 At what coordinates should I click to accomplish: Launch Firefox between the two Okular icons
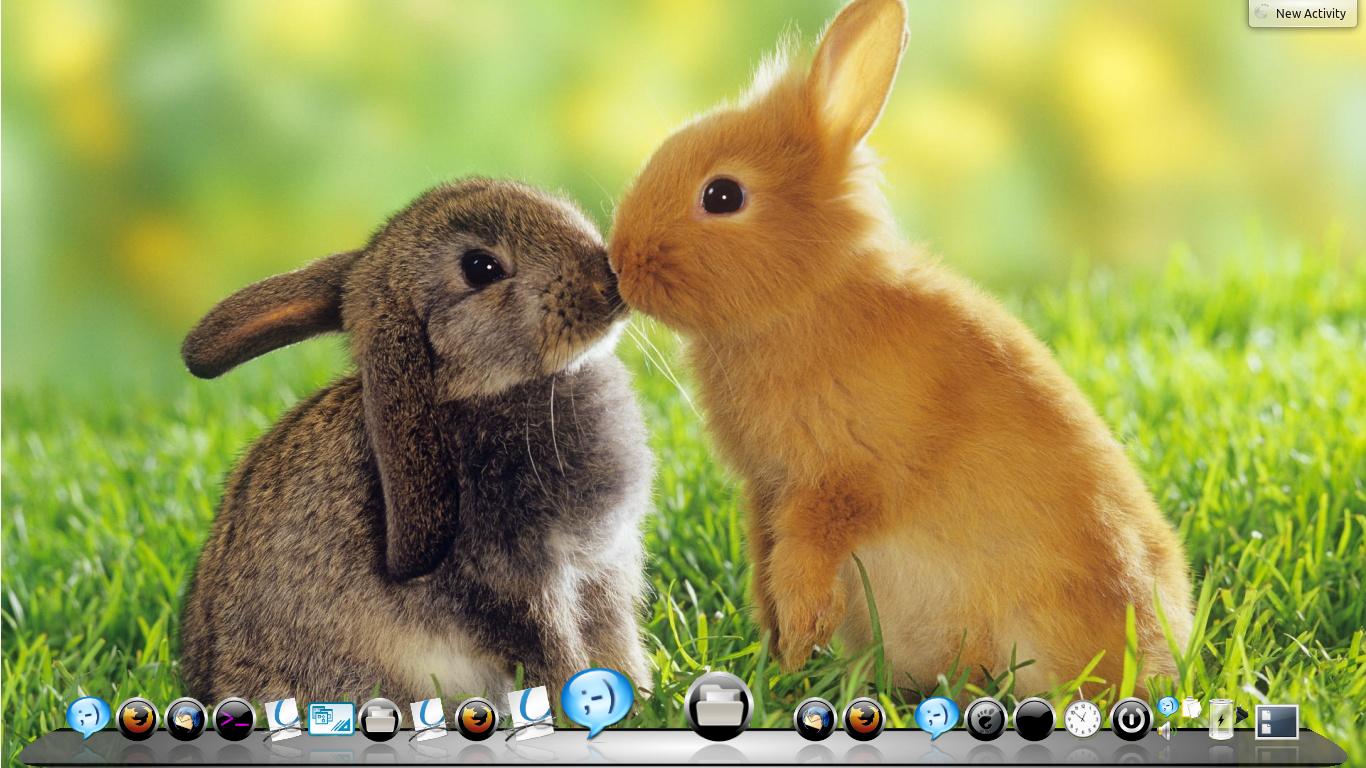[x=477, y=719]
